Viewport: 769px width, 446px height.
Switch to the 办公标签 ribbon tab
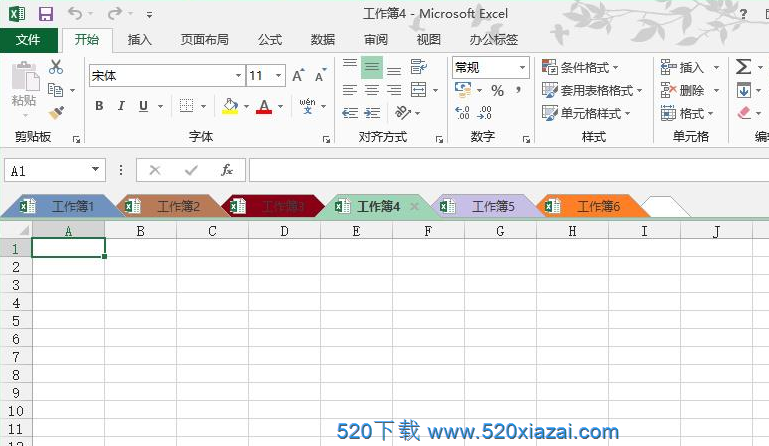click(x=493, y=40)
